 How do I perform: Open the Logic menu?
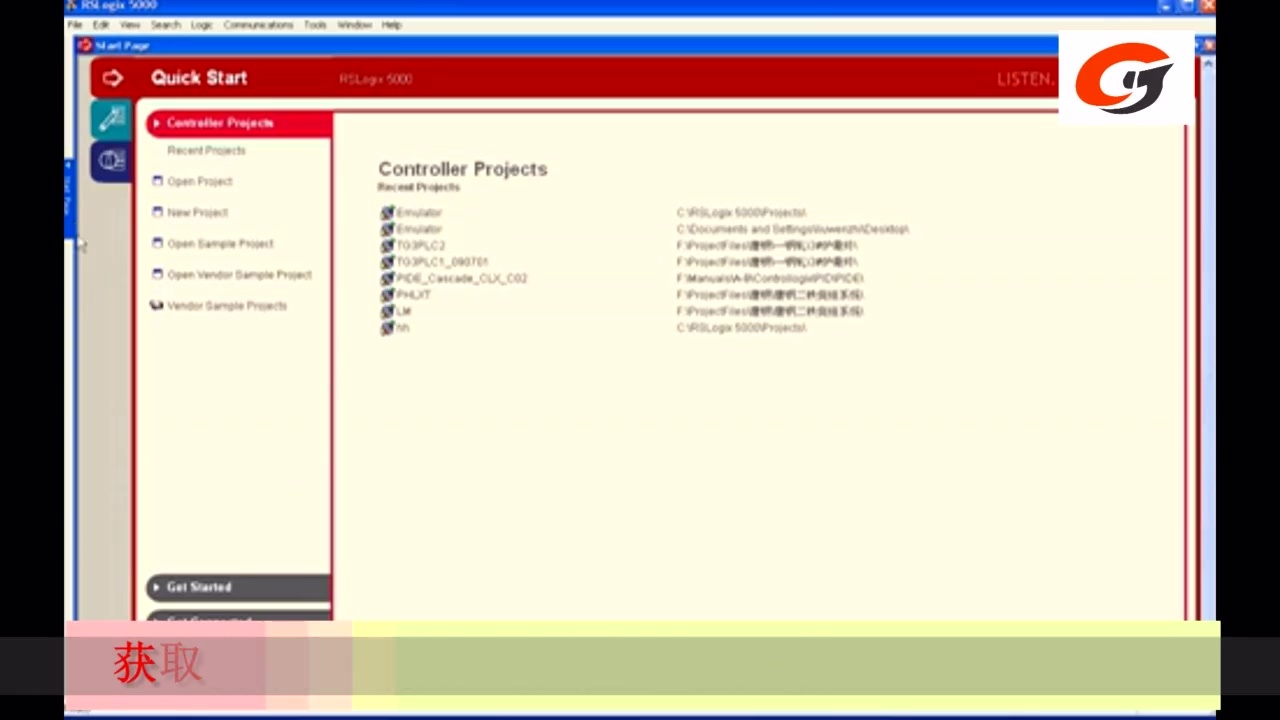click(x=202, y=25)
